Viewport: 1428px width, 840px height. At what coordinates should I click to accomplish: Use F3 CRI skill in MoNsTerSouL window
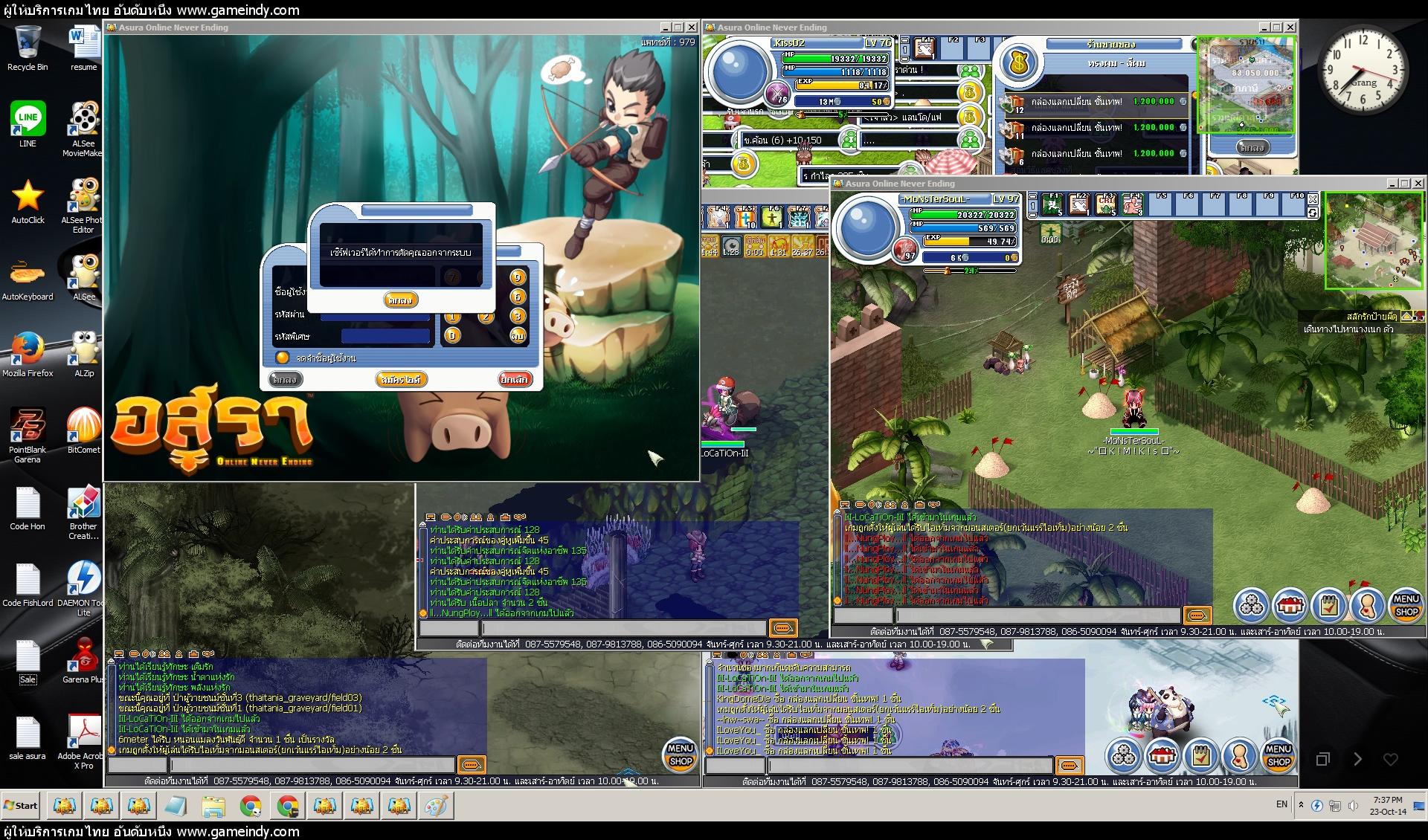[x=1106, y=204]
